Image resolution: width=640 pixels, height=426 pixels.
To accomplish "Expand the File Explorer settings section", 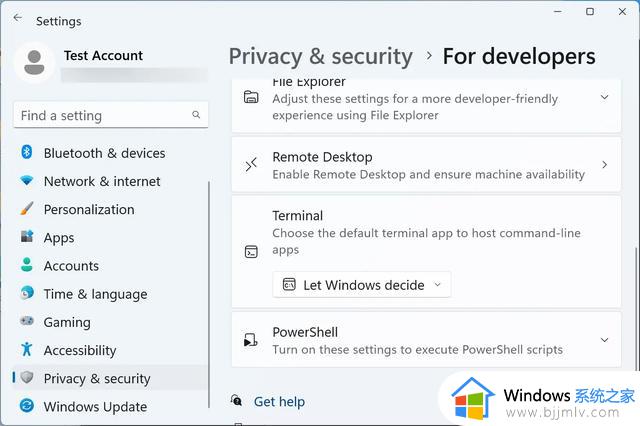I will [x=604, y=97].
